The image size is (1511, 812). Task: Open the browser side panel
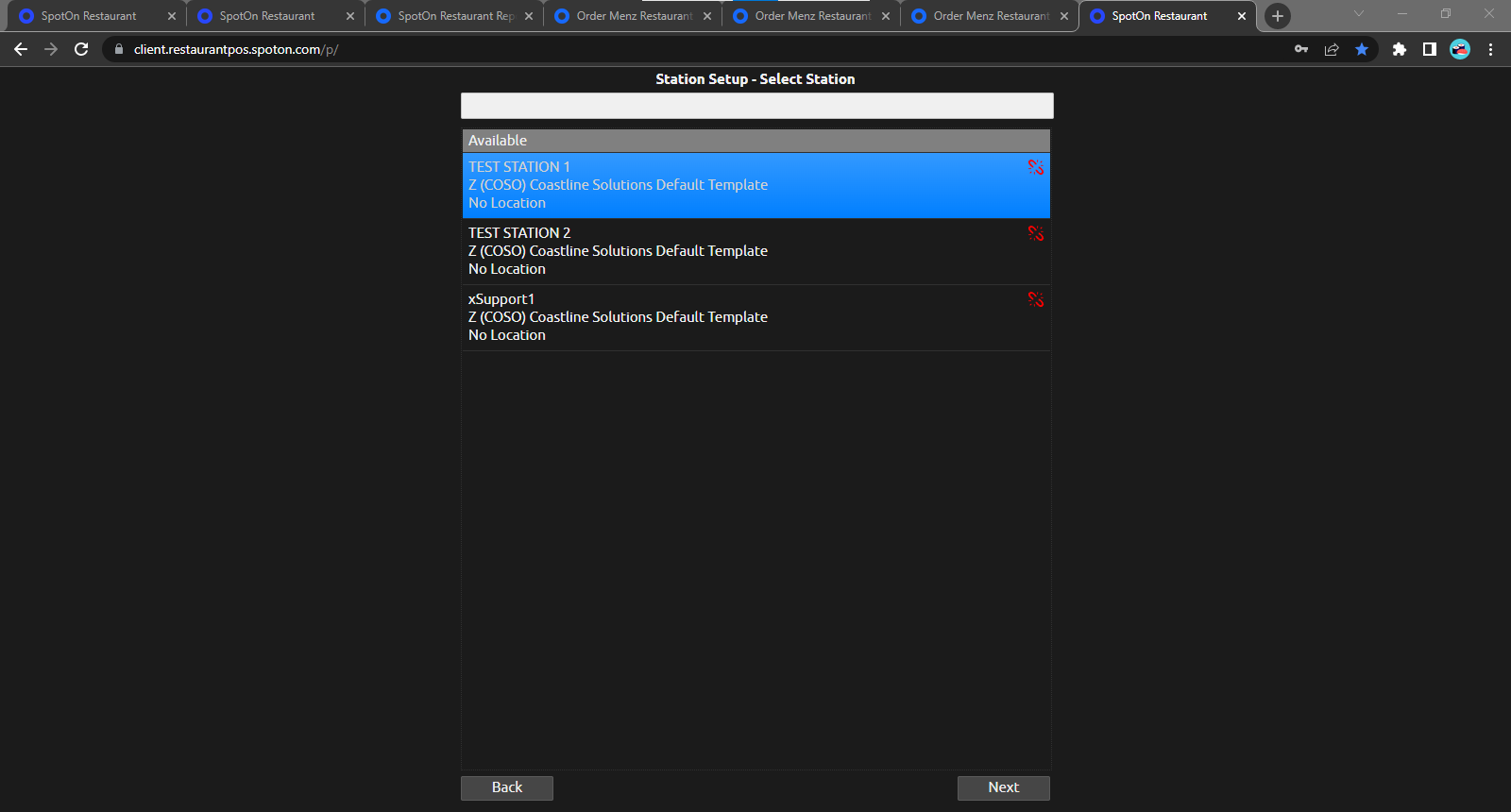[x=1430, y=49]
